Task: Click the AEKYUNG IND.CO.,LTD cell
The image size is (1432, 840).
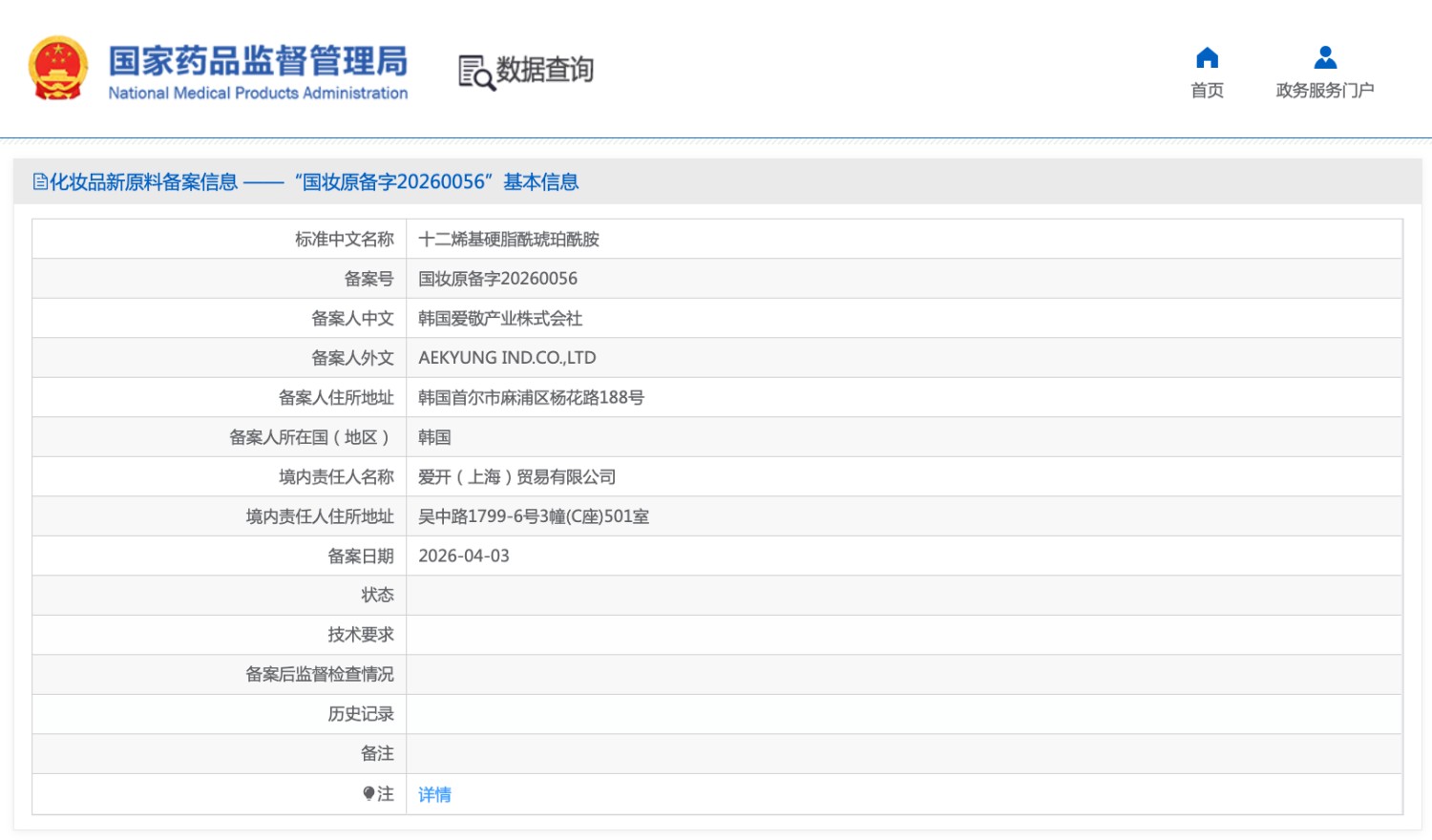Action: tap(507, 358)
